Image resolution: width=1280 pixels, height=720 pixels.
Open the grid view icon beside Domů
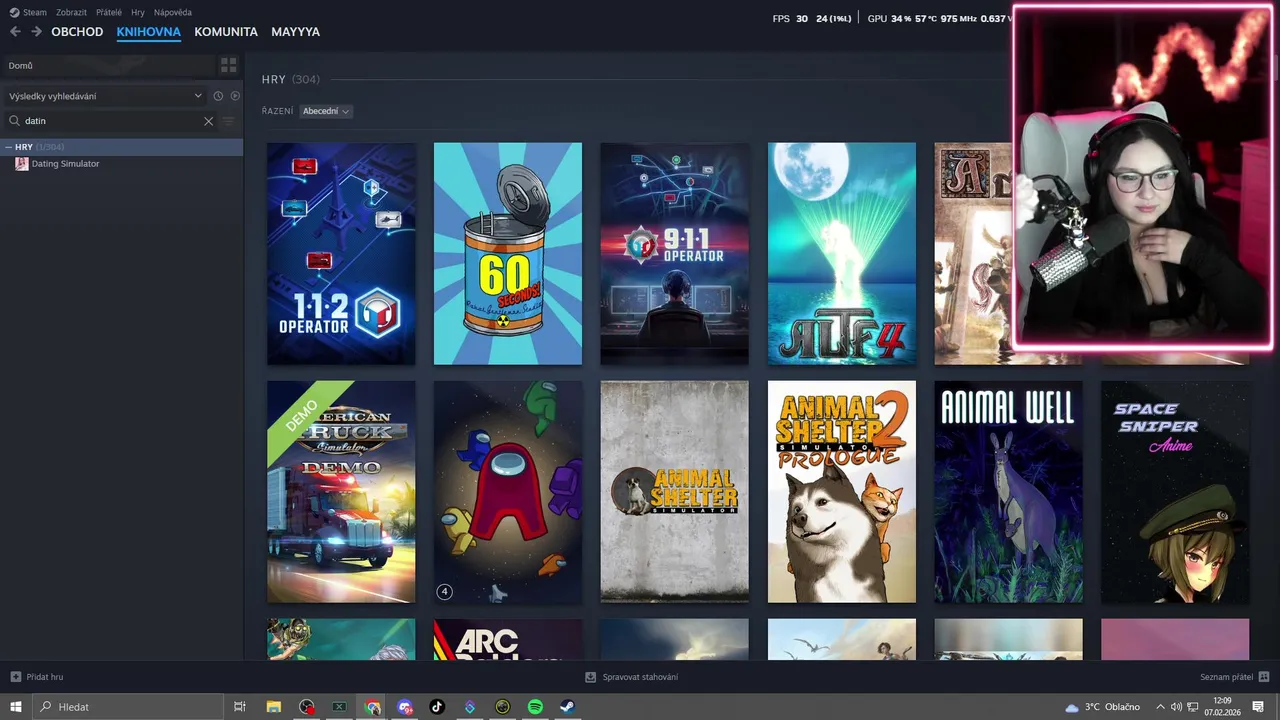tap(229, 65)
